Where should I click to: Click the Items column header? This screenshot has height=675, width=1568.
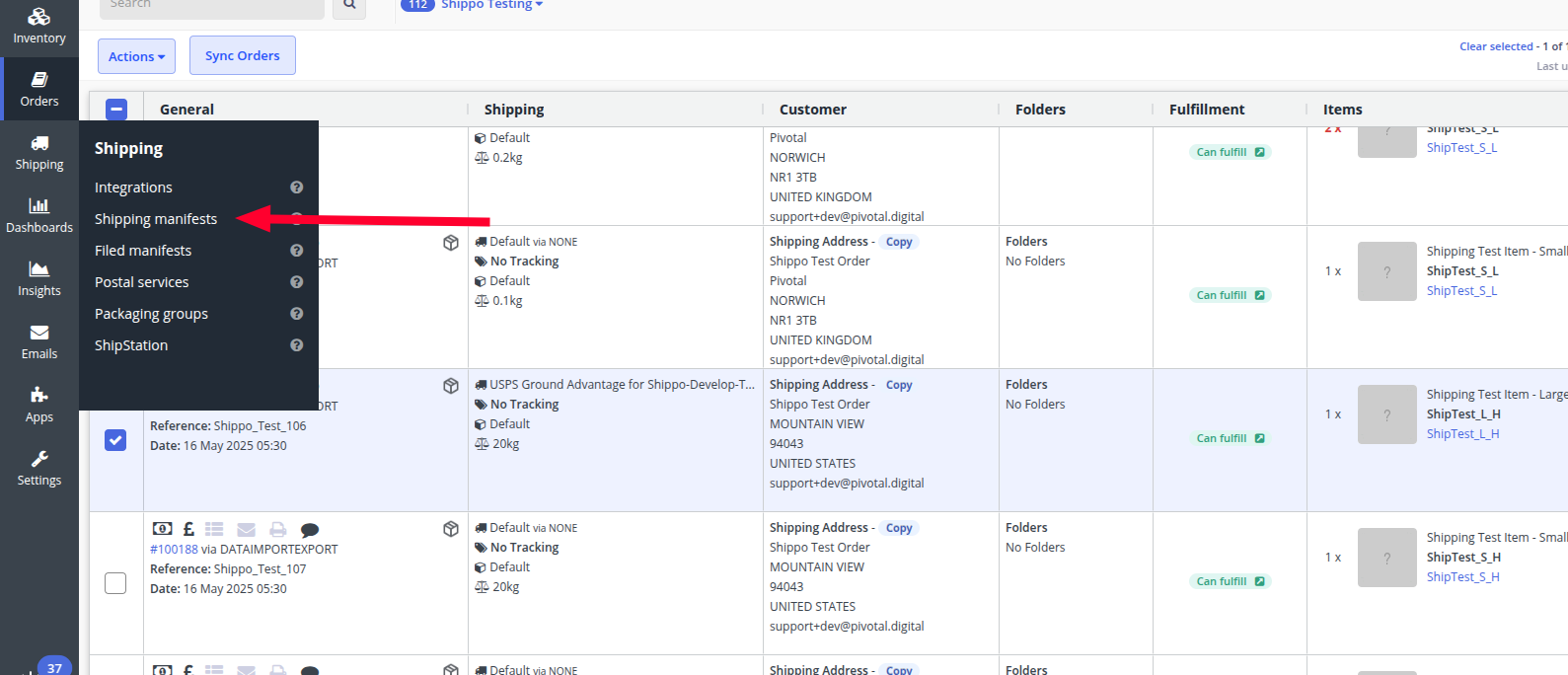point(1343,110)
